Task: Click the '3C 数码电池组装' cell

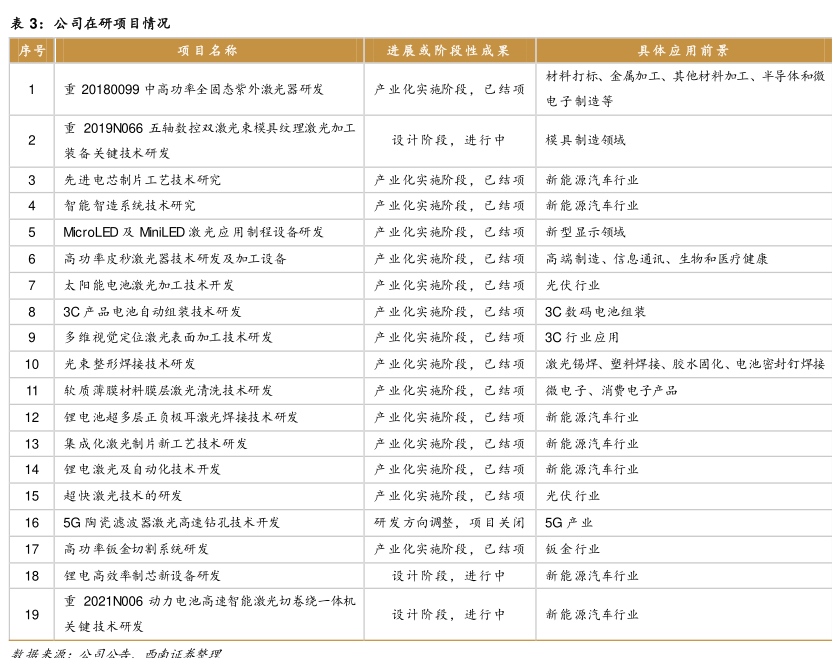Action: [595, 311]
